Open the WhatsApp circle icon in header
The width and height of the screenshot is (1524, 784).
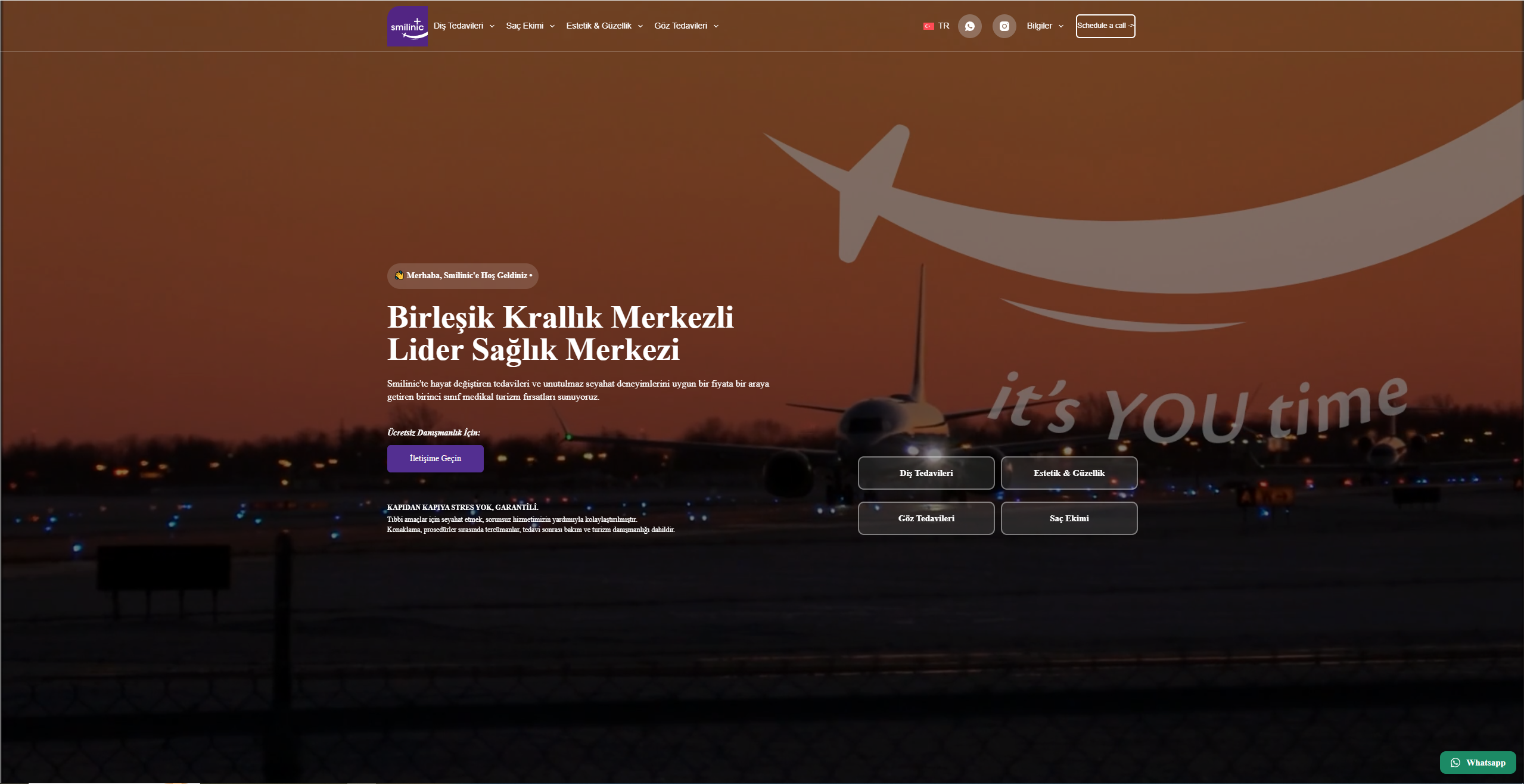969,26
